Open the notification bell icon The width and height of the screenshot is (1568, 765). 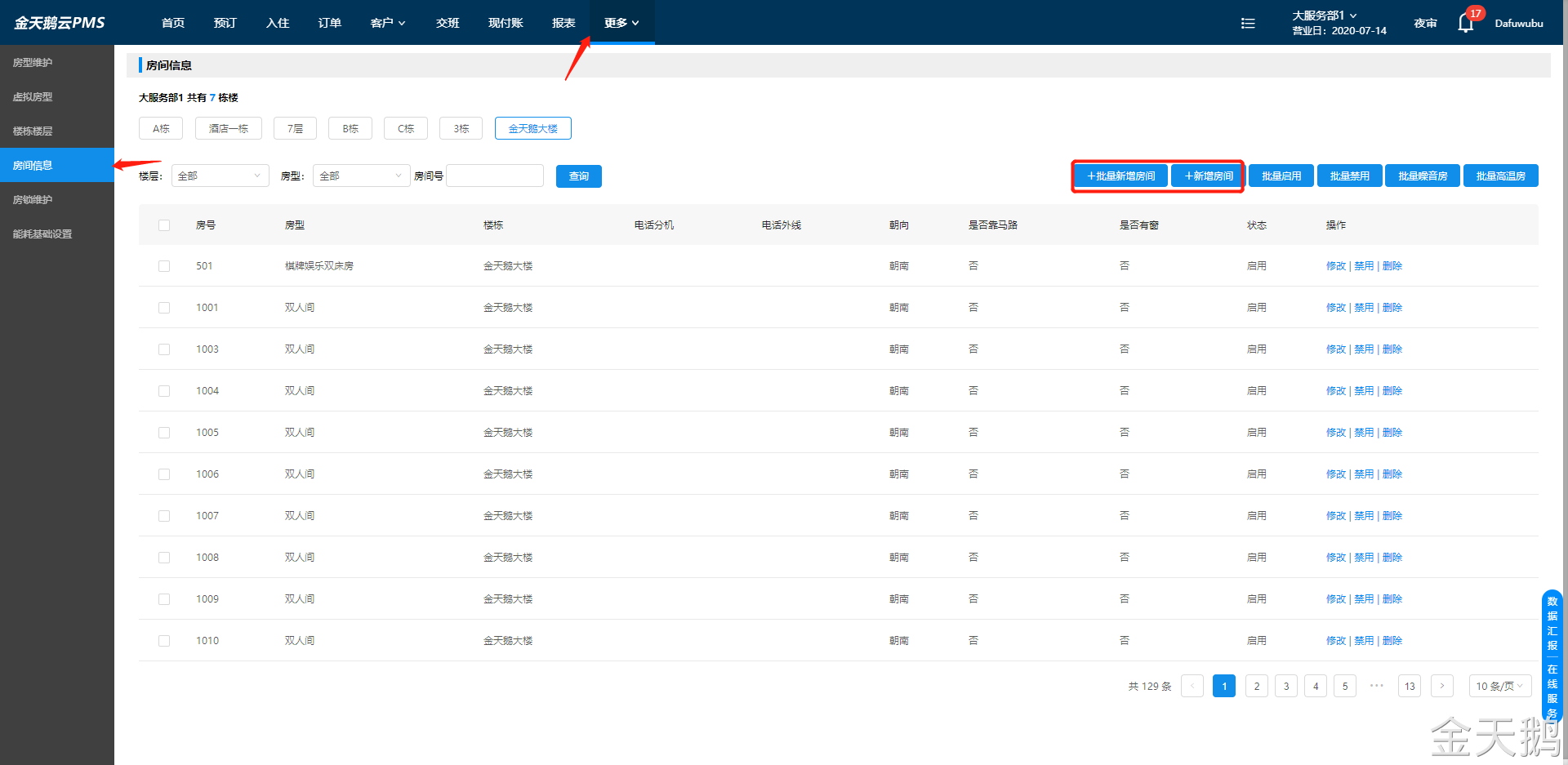pyautogui.click(x=1465, y=23)
